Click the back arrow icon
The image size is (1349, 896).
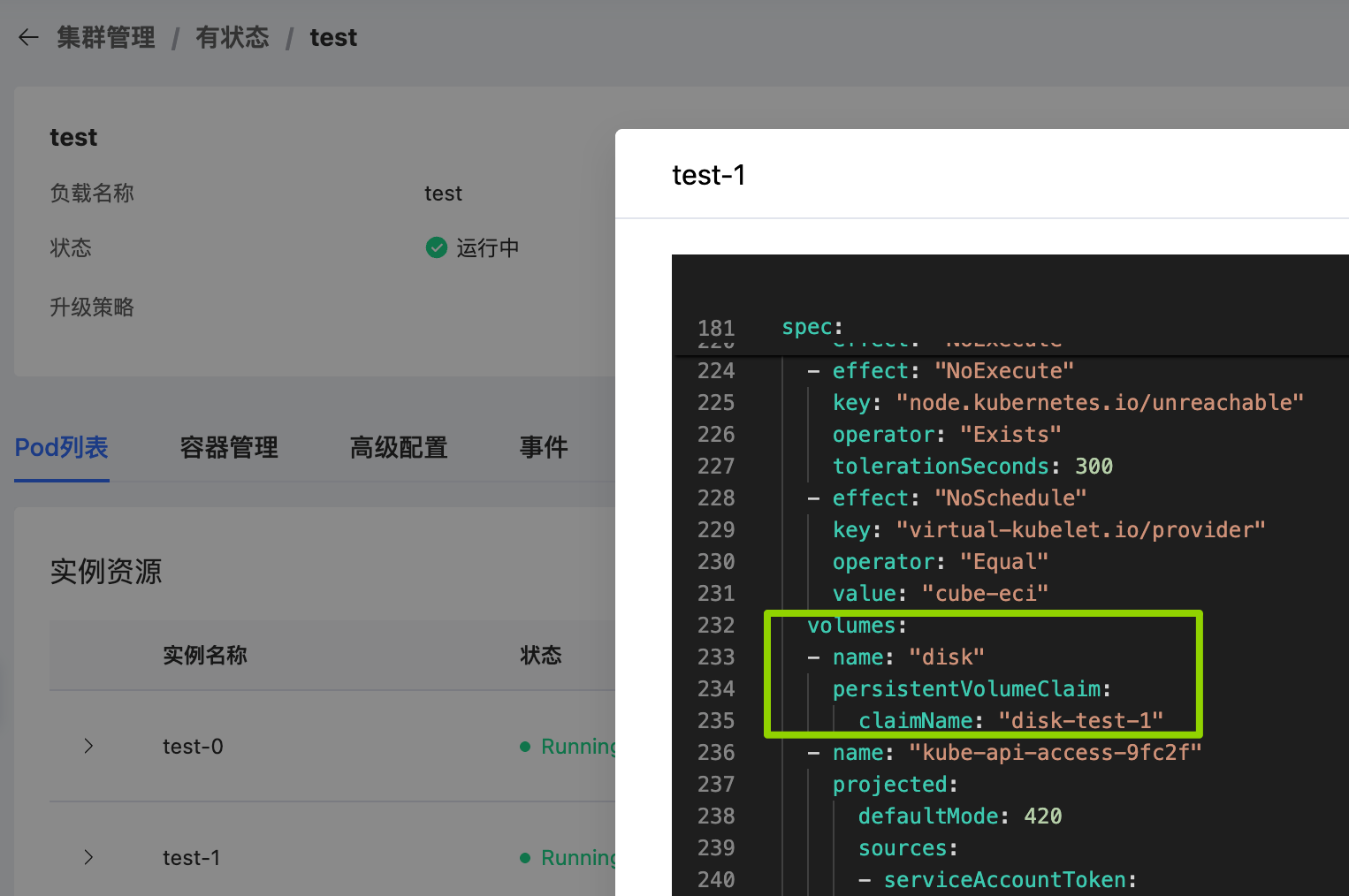point(28,37)
